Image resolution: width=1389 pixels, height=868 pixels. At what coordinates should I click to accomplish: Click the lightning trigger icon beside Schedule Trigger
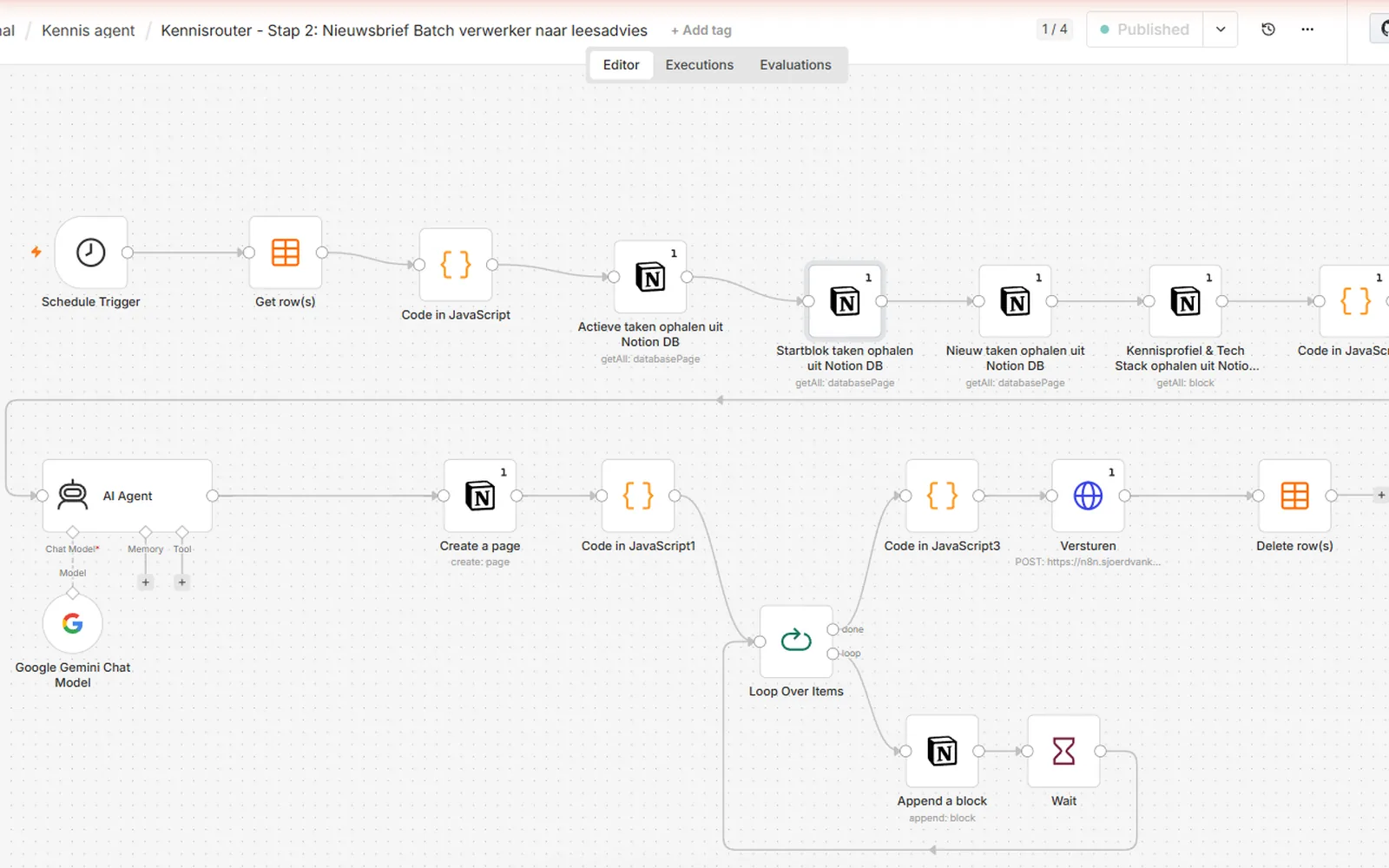tap(36, 253)
